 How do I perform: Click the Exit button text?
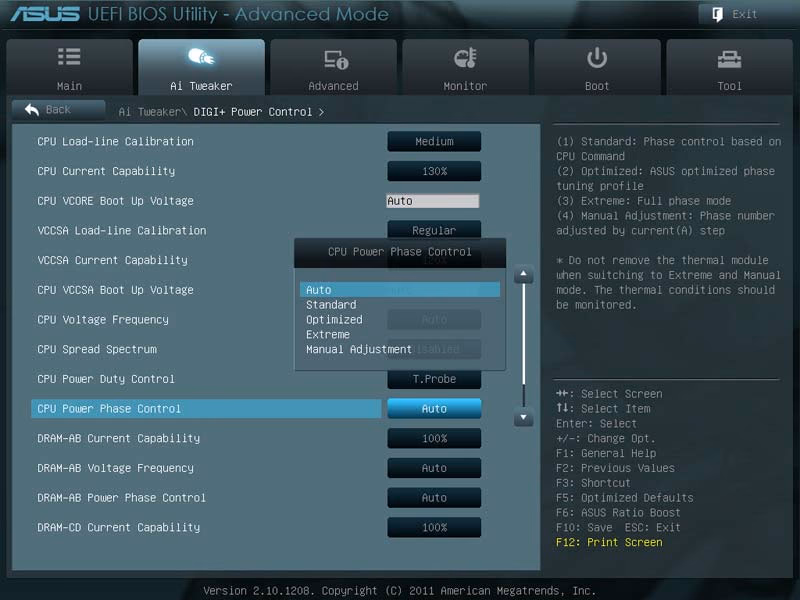click(x=745, y=14)
